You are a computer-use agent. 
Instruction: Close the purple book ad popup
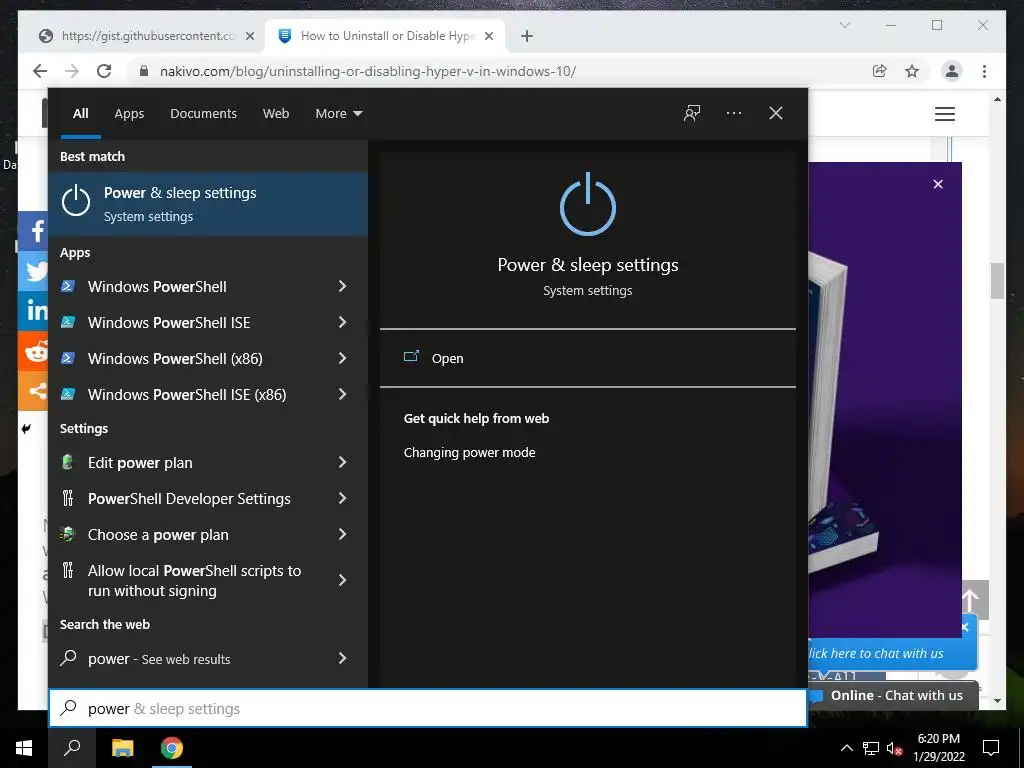(x=938, y=184)
